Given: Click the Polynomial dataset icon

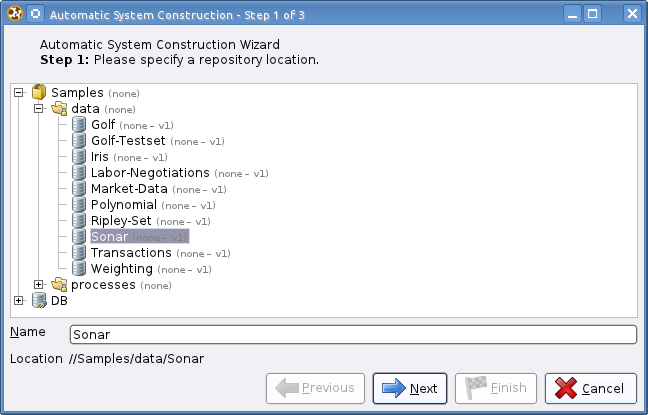Looking at the screenshot, I should 79,205.
